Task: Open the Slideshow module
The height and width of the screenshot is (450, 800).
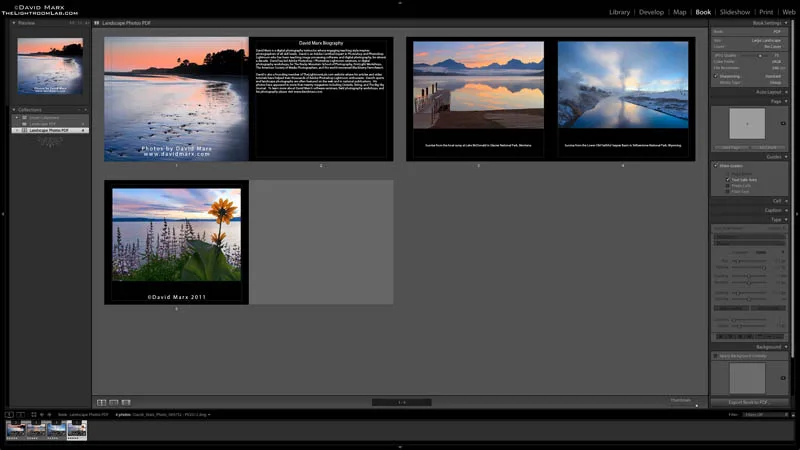Action: coord(735,12)
